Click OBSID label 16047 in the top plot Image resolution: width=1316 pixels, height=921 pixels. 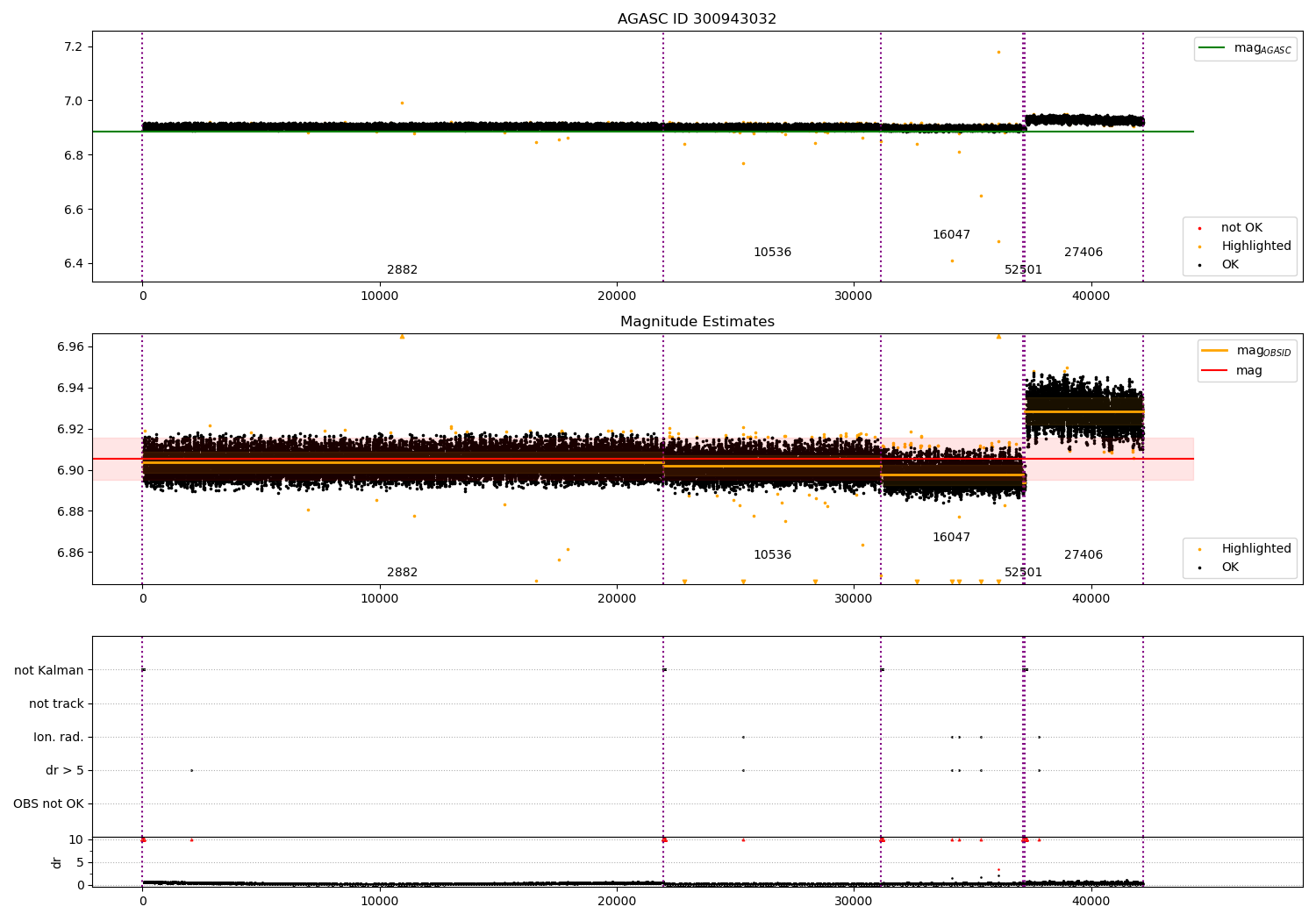point(951,235)
